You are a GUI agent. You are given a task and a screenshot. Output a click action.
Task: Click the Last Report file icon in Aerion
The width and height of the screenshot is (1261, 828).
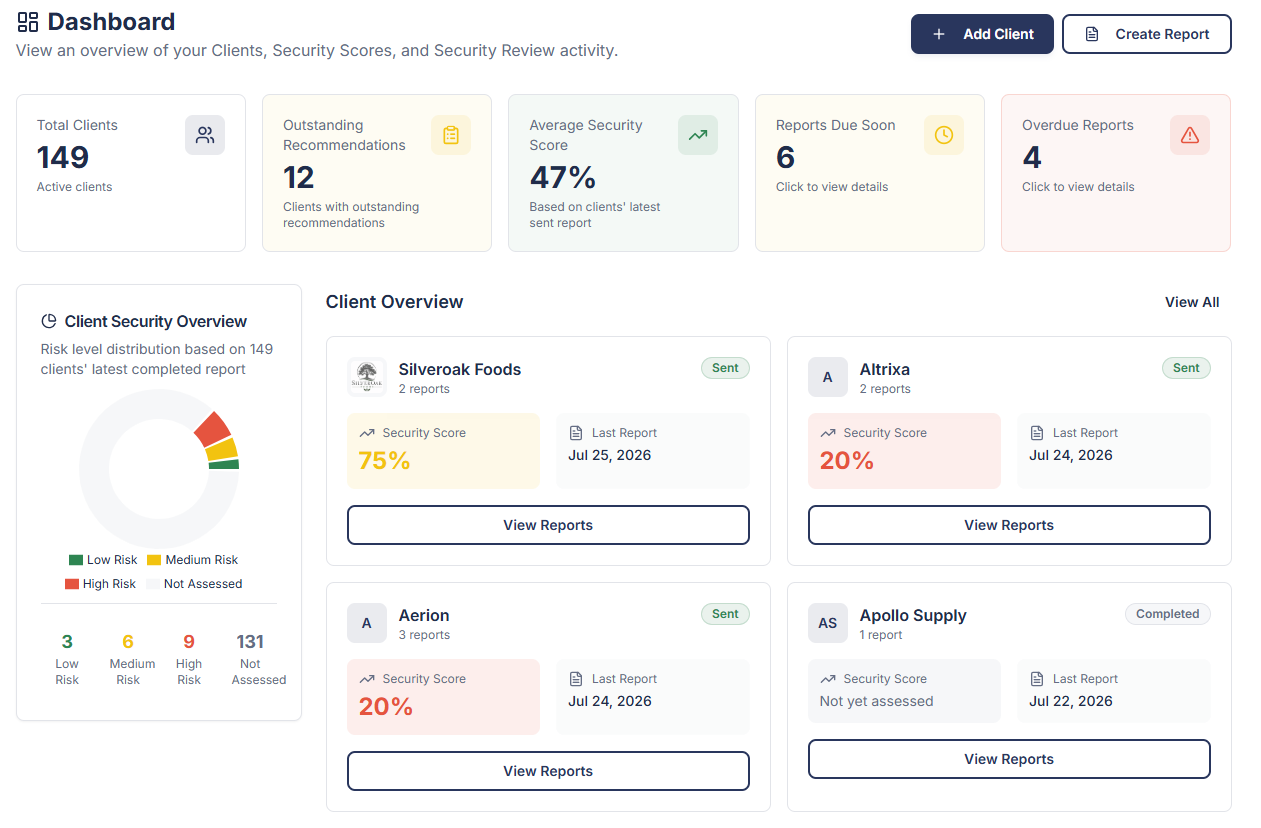(x=576, y=679)
